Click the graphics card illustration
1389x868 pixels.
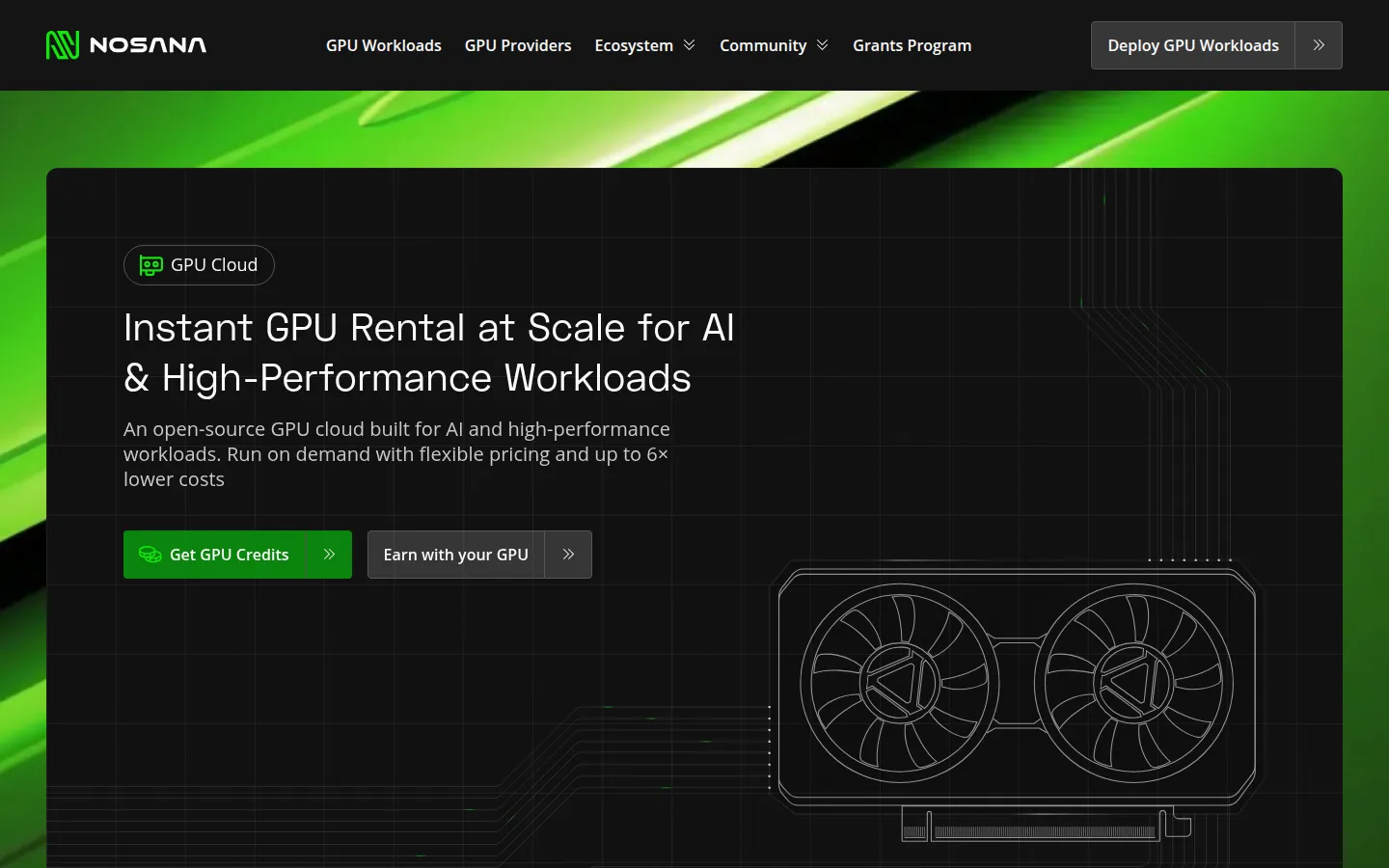click(1018, 699)
